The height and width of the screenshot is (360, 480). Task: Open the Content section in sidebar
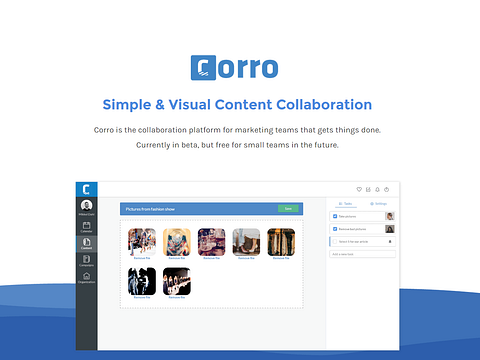click(x=86, y=244)
